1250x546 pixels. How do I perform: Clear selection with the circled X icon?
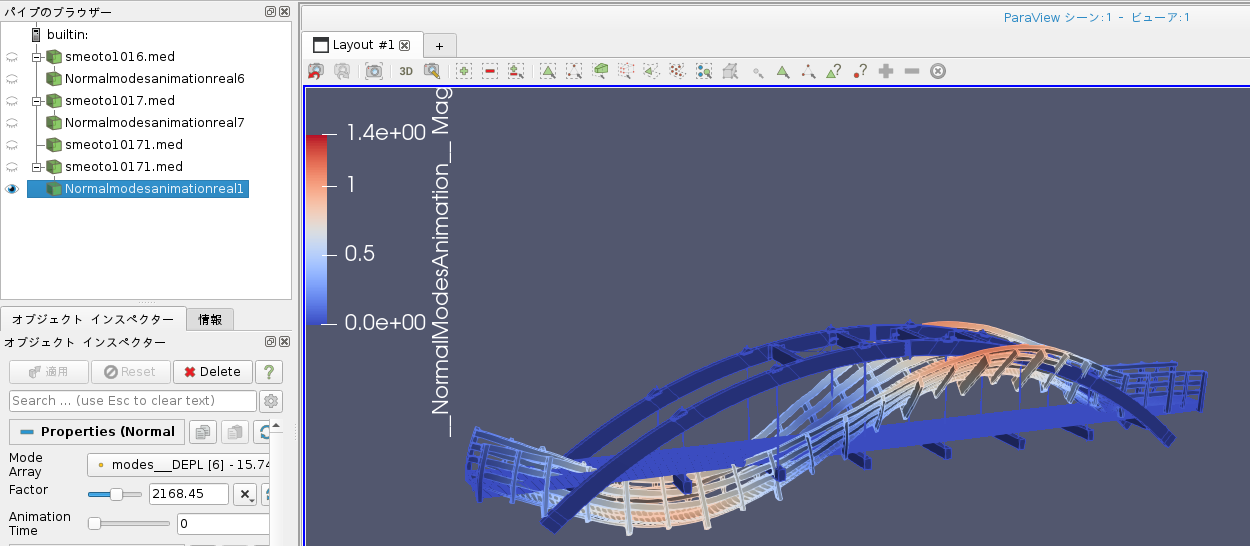(937, 71)
